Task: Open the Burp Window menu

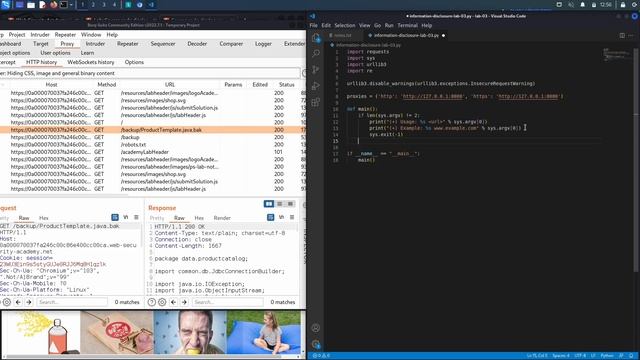Action: tap(91, 35)
